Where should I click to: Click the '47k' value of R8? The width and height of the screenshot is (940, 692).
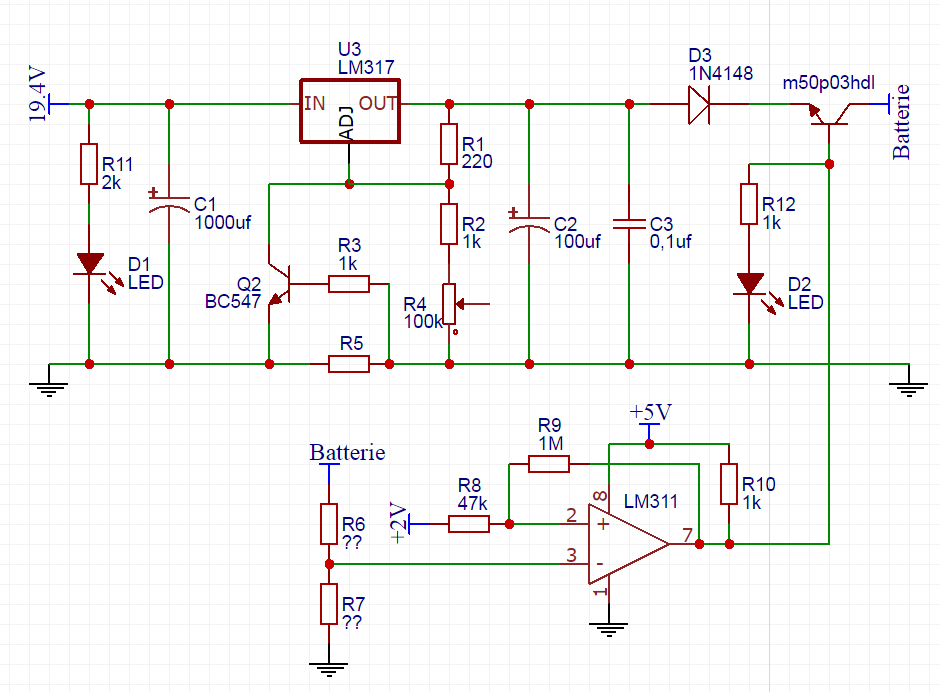pyautogui.click(x=473, y=504)
